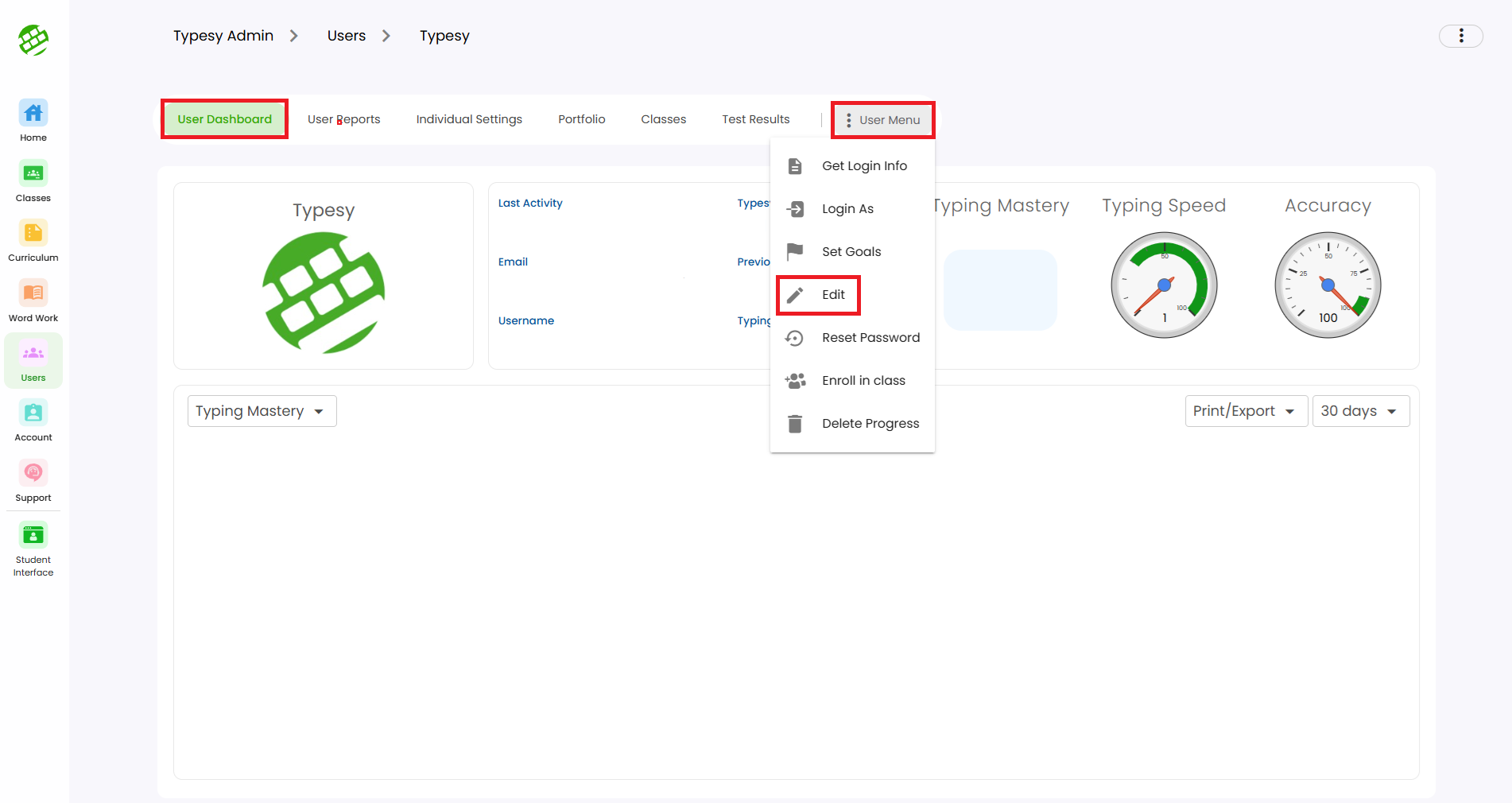The height and width of the screenshot is (803, 1512).
Task: Switch to the Portfolio tab
Action: tap(582, 119)
